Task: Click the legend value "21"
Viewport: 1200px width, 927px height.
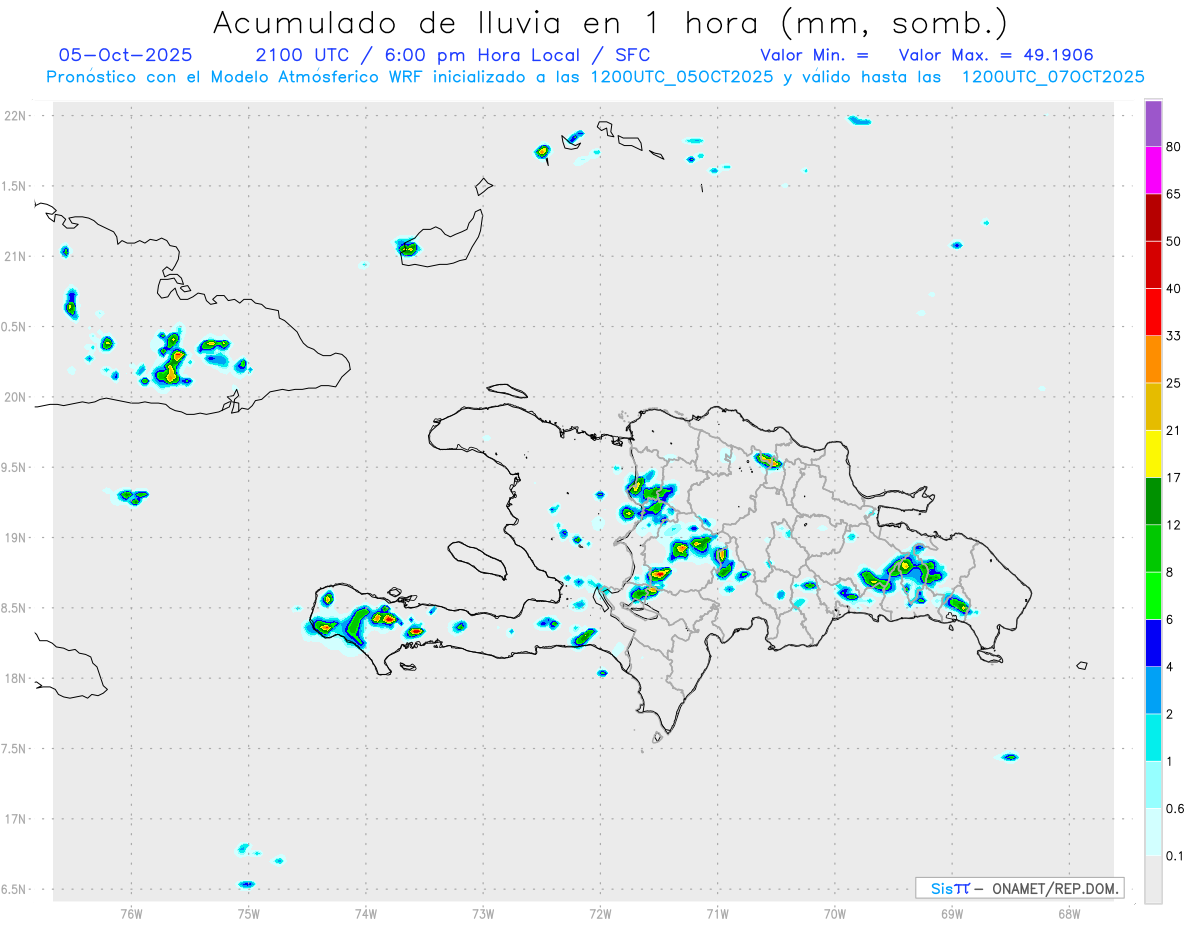Action: click(1174, 431)
